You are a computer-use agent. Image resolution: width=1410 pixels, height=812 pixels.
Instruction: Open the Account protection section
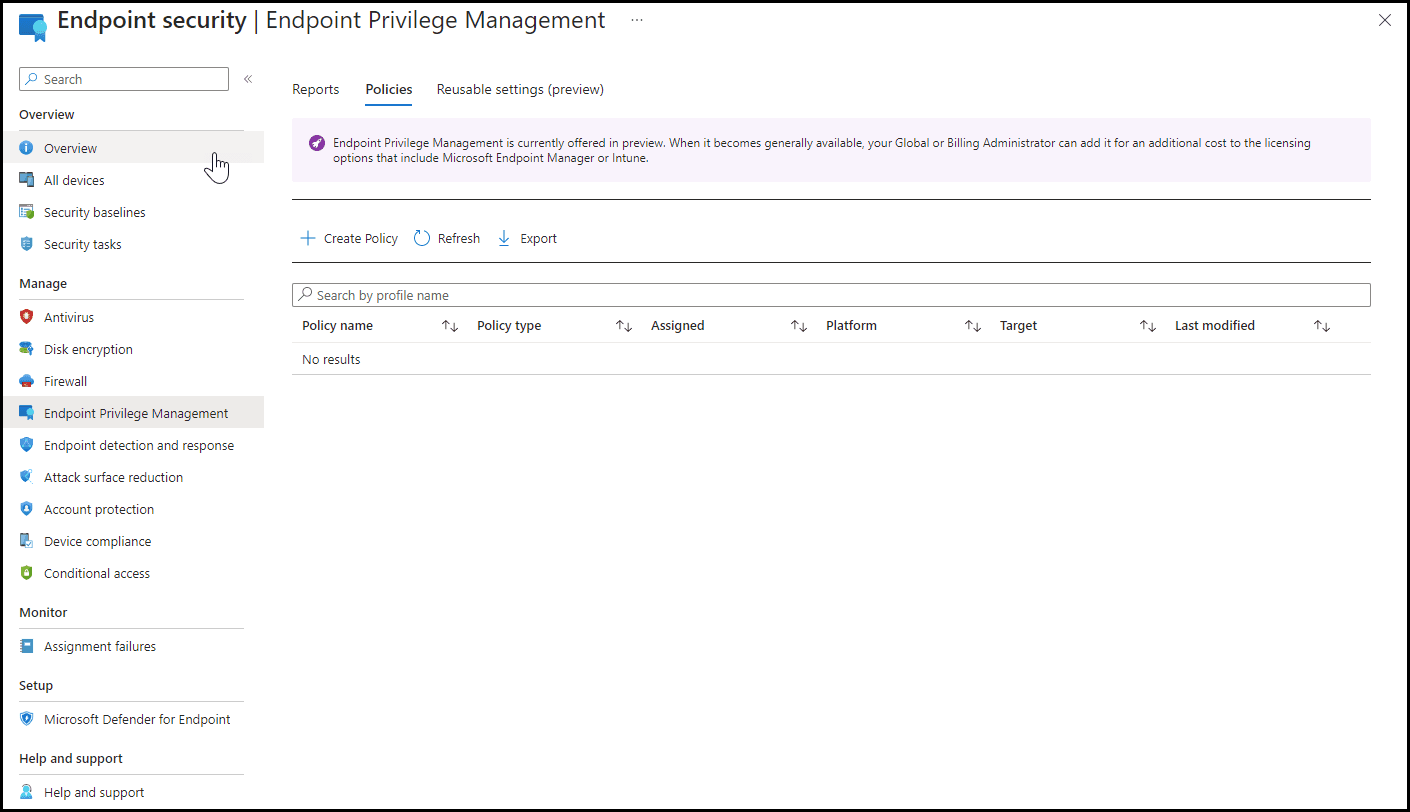tap(98, 509)
